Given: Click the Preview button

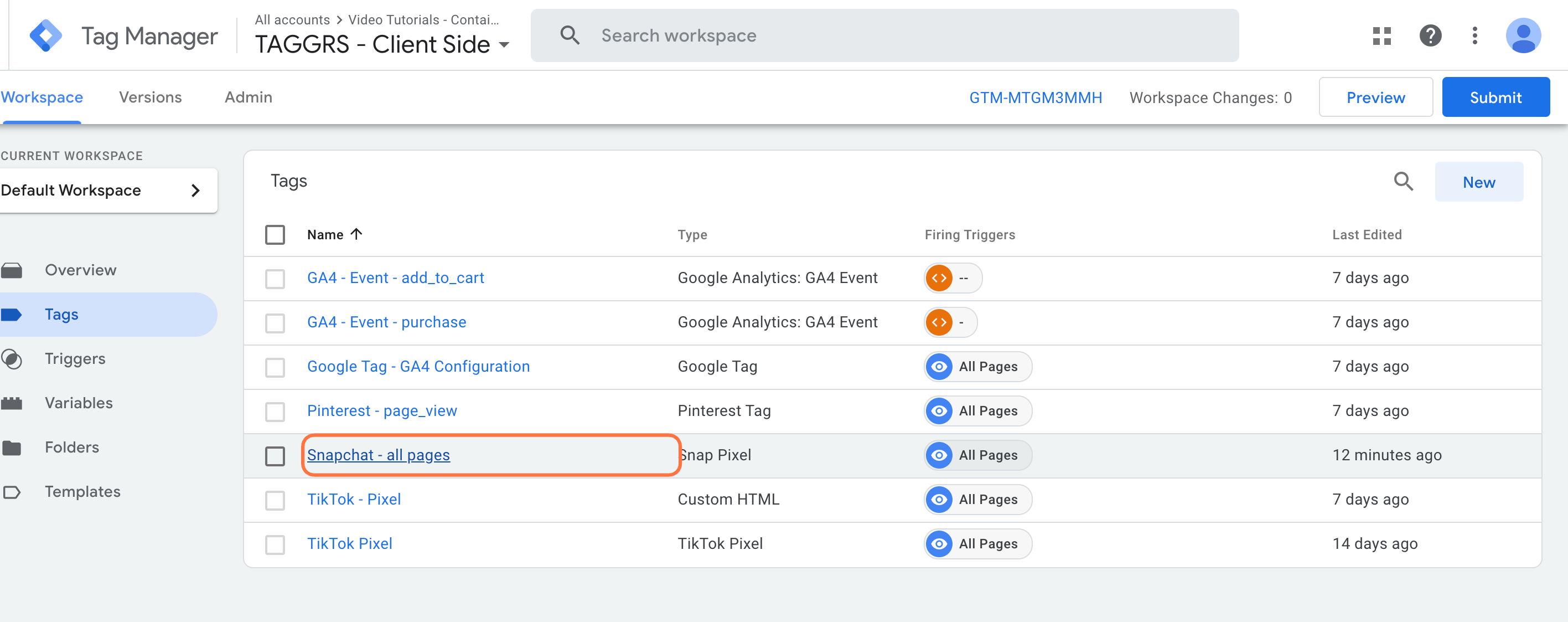Looking at the screenshot, I should tap(1375, 97).
